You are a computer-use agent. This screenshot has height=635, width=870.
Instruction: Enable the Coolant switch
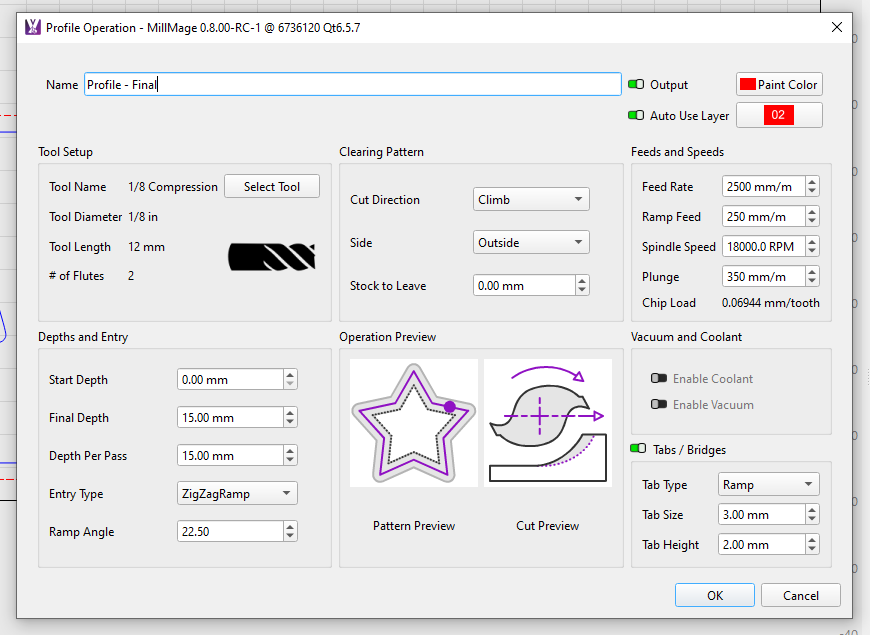click(x=659, y=379)
